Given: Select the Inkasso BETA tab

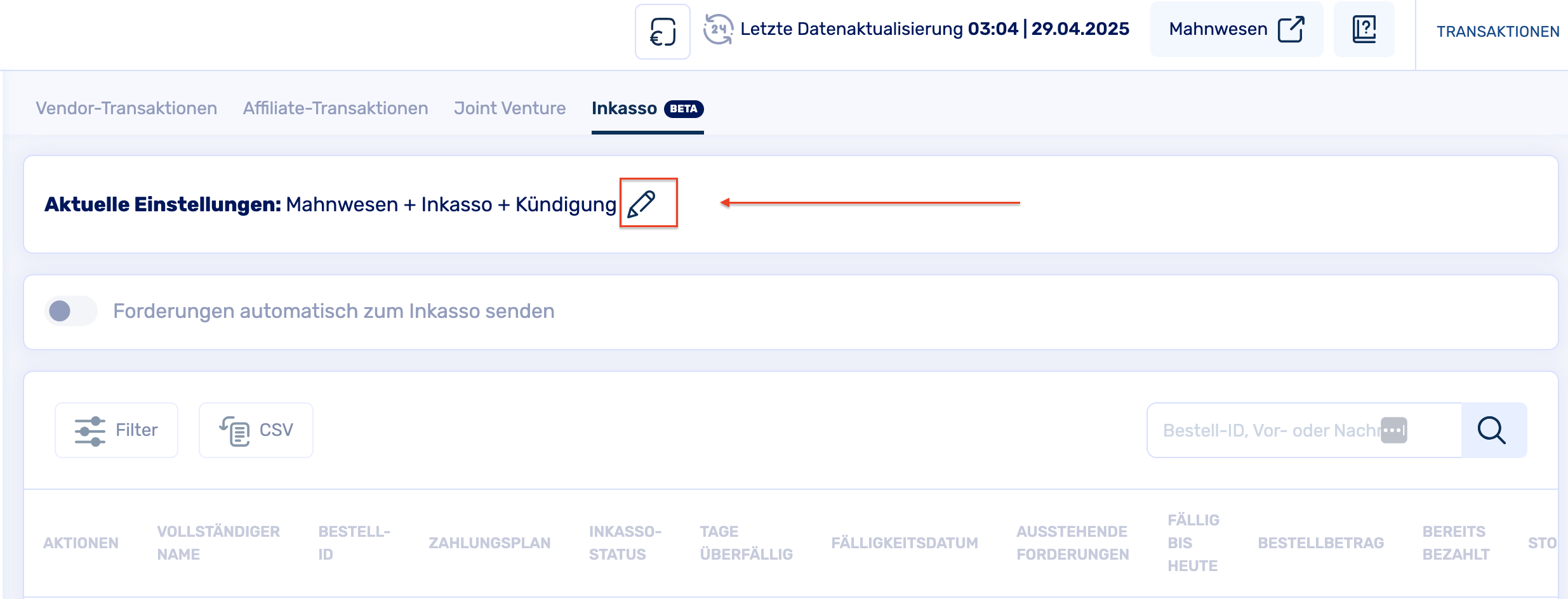Looking at the screenshot, I should [x=647, y=109].
